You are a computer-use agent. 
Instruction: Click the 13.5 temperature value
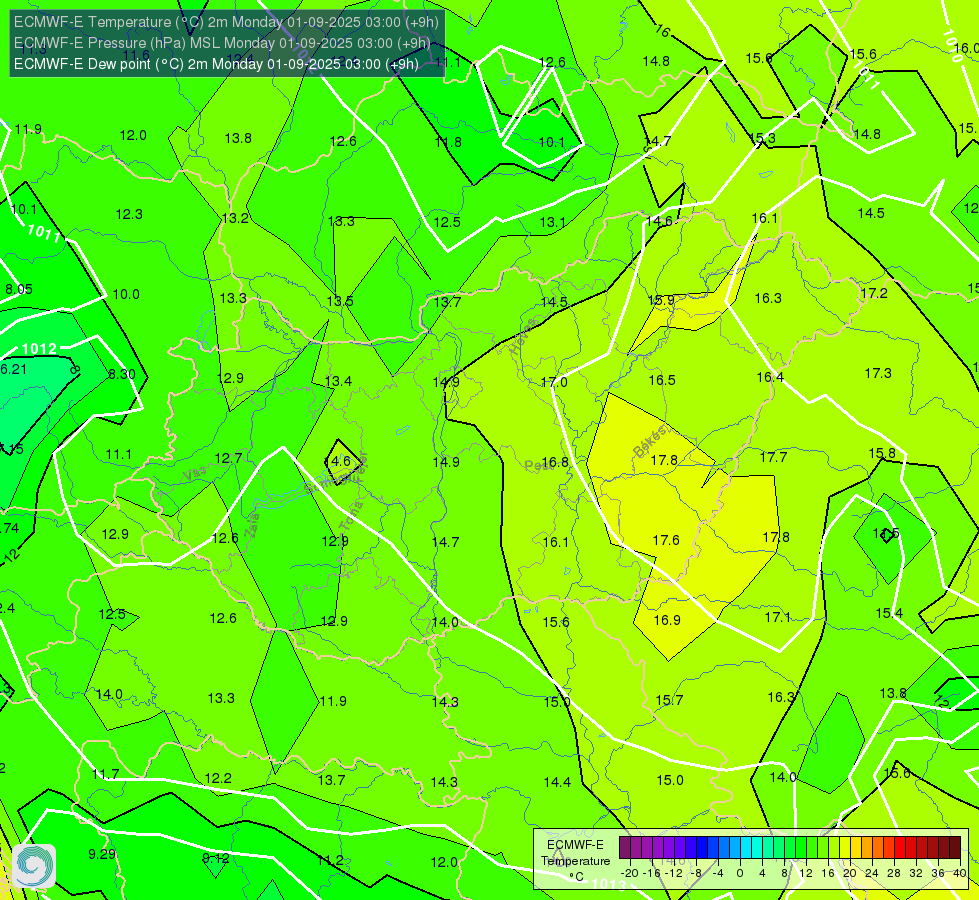pyautogui.click(x=340, y=301)
